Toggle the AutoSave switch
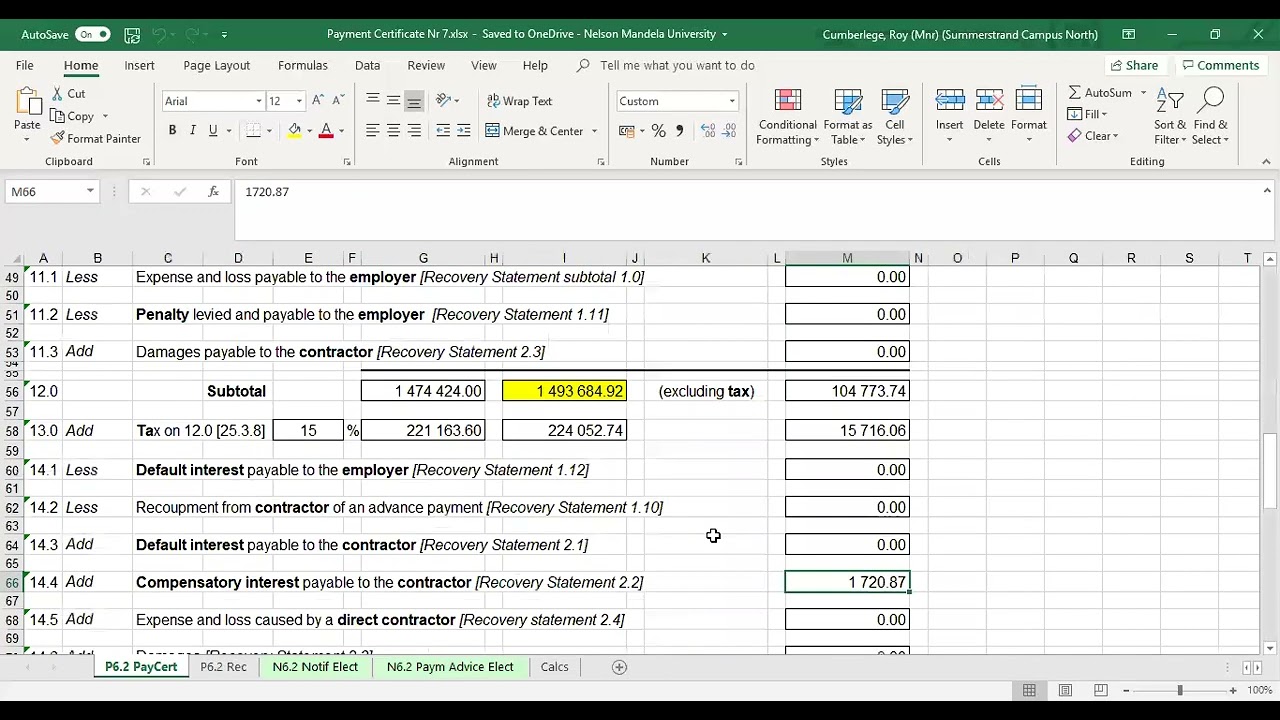Screen dimensions: 1280x720 click(92, 34)
